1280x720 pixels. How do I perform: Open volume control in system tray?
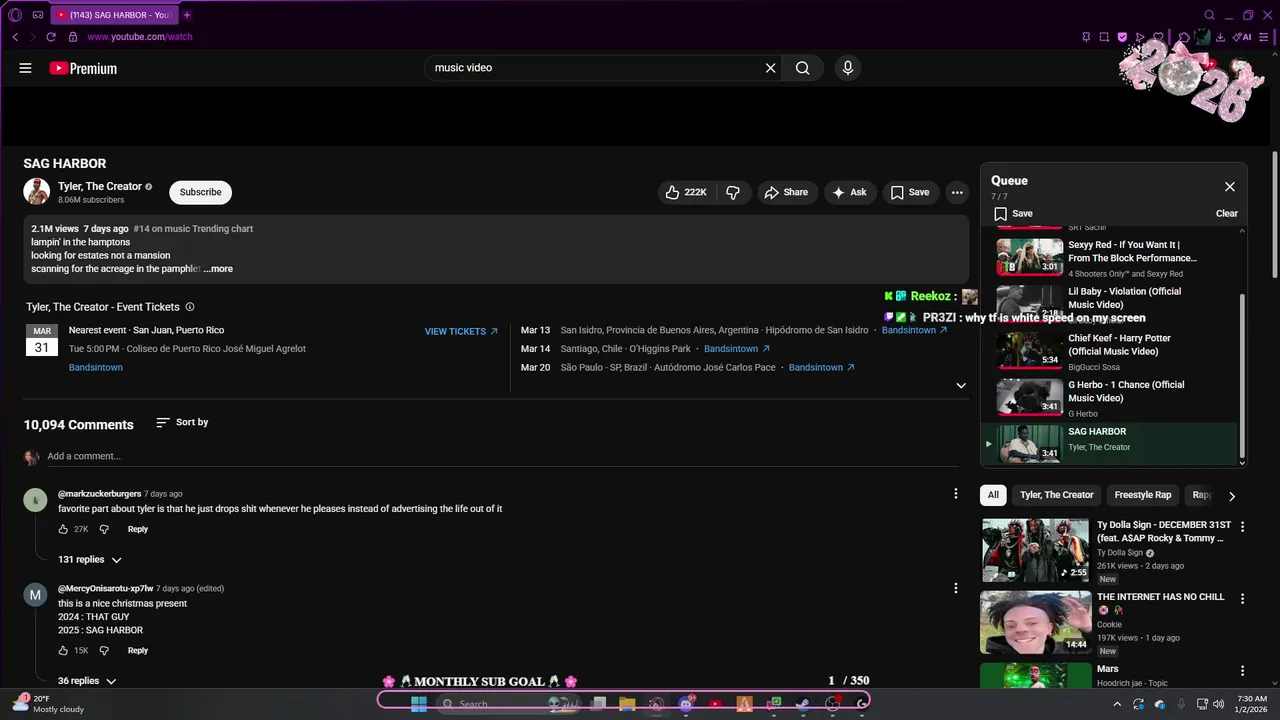tap(1219, 704)
